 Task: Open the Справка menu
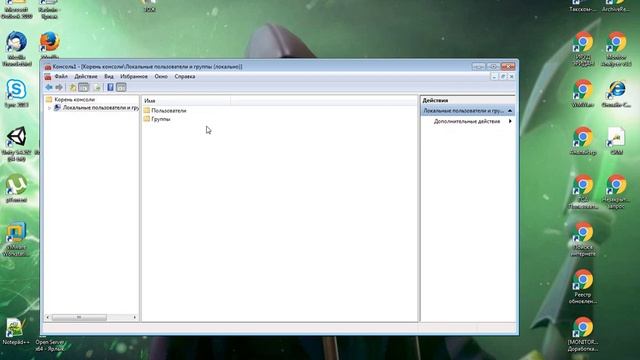184,76
